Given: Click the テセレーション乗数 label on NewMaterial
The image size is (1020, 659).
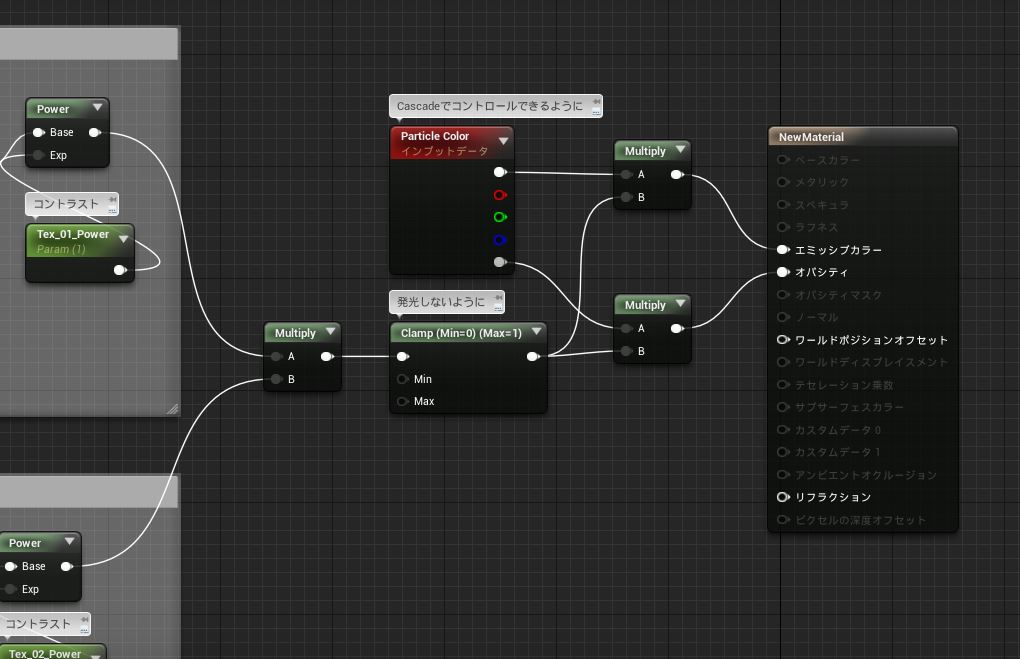Looking at the screenshot, I should coord(844,385).
